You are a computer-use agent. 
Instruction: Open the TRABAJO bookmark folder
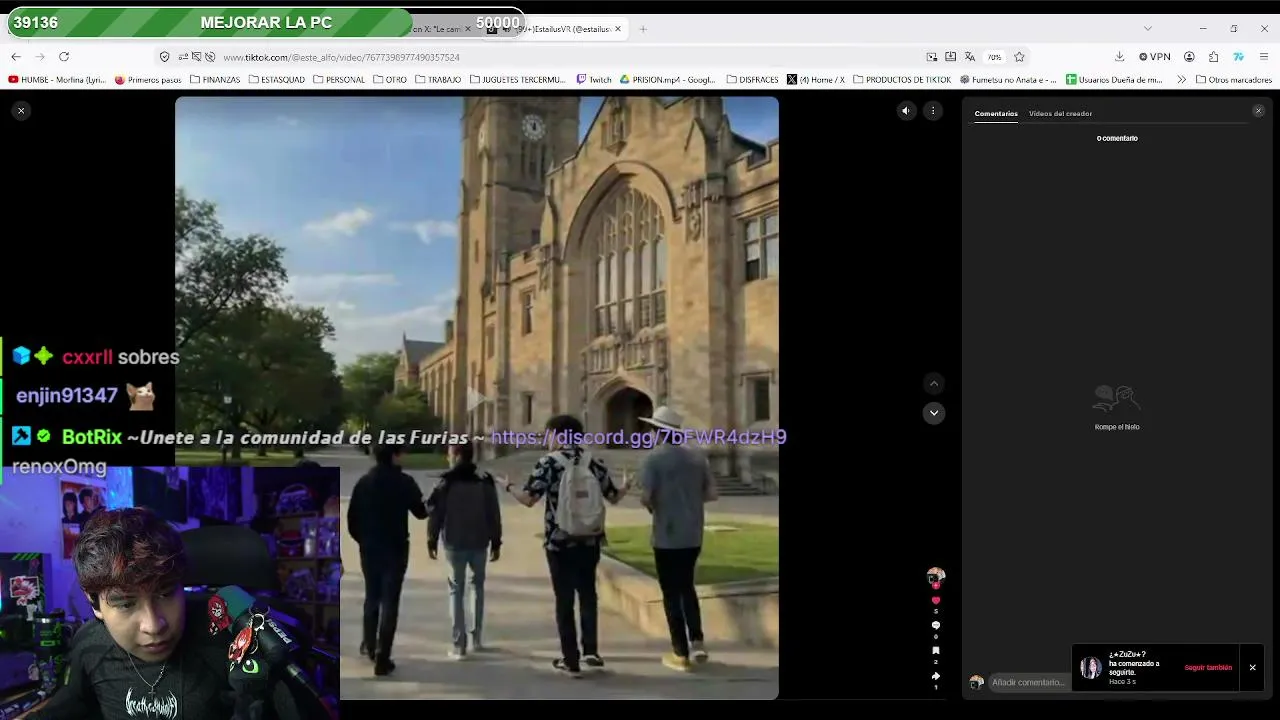[x=438, y=80]
